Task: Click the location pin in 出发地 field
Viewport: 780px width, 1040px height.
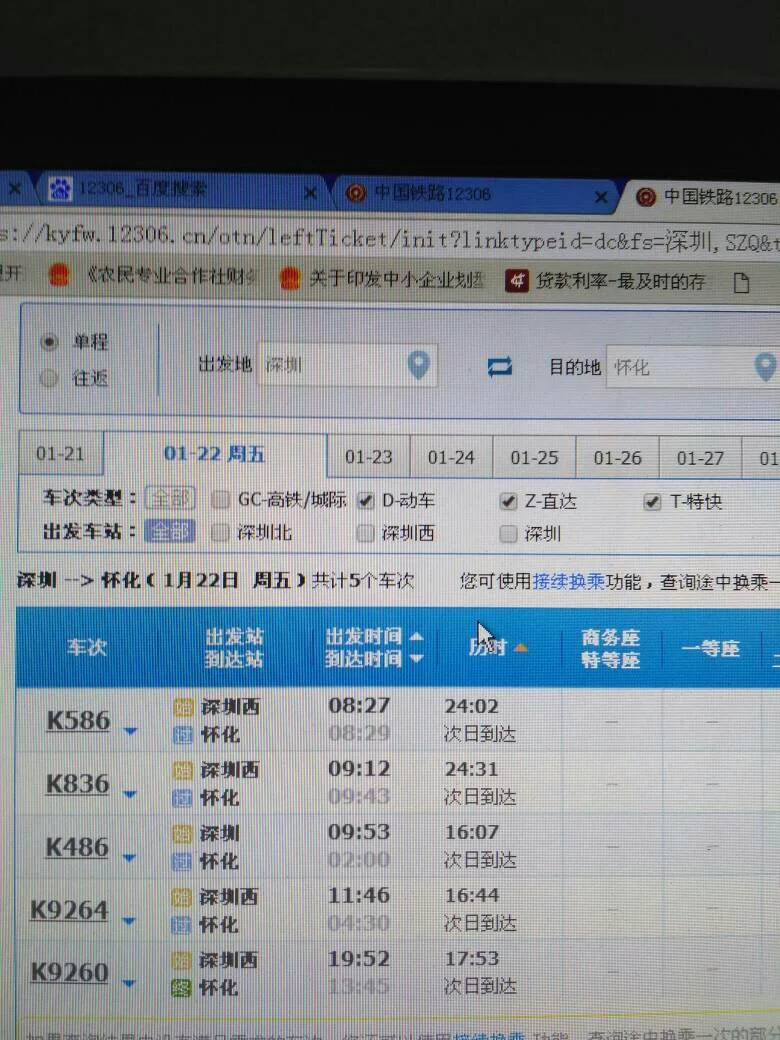Action: click(x=419, y=364)
